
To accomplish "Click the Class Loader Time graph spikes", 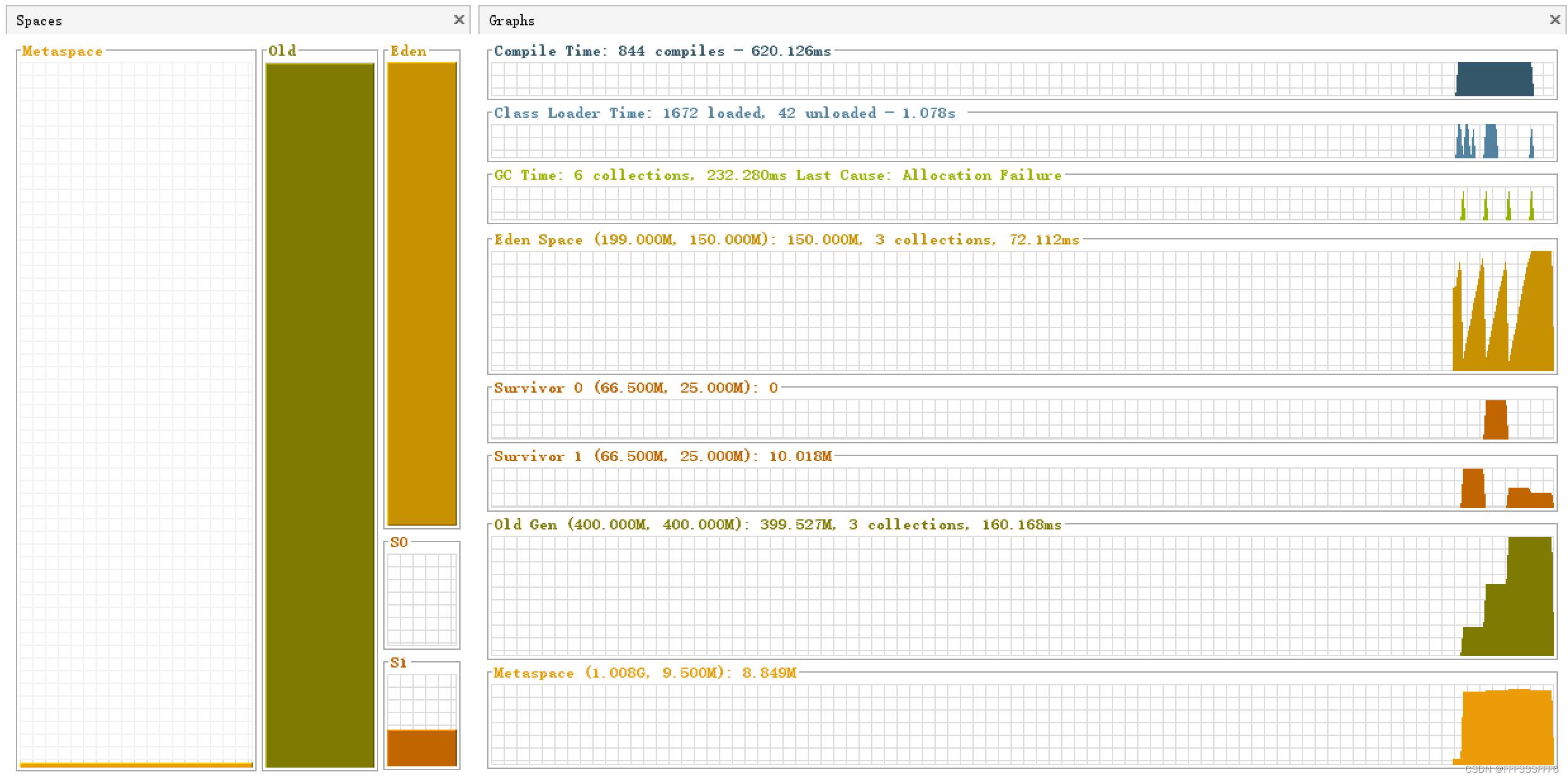I will [1490, 142].
